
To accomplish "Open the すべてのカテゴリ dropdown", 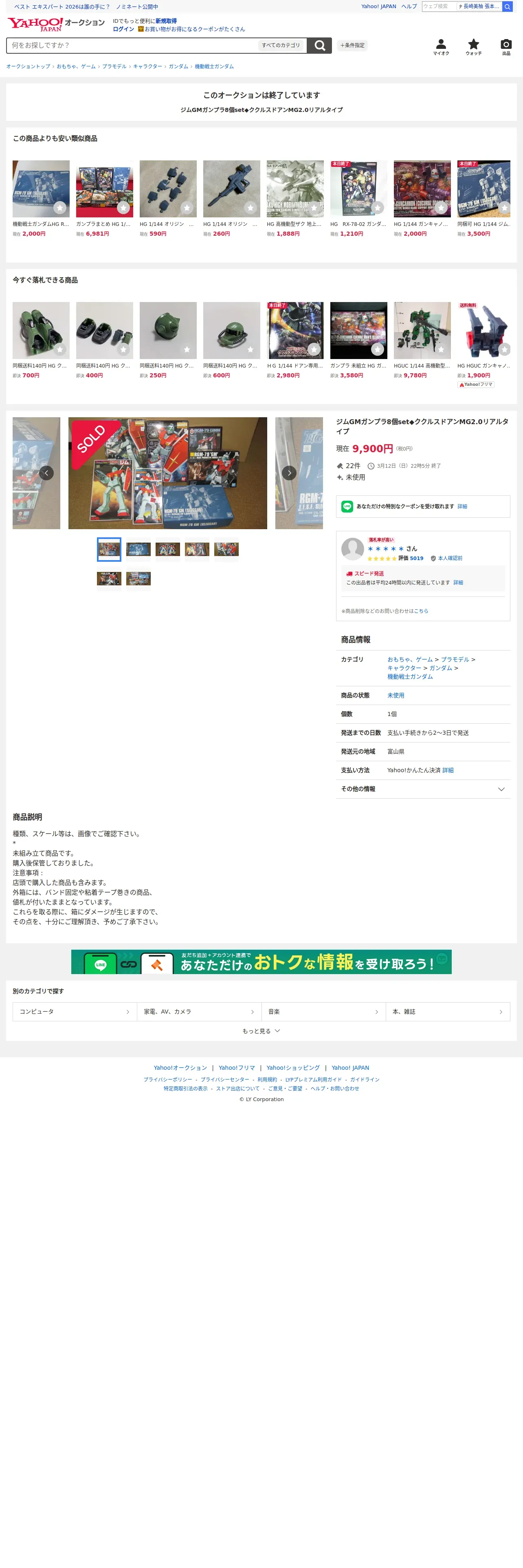I will [x=281, y=46].
